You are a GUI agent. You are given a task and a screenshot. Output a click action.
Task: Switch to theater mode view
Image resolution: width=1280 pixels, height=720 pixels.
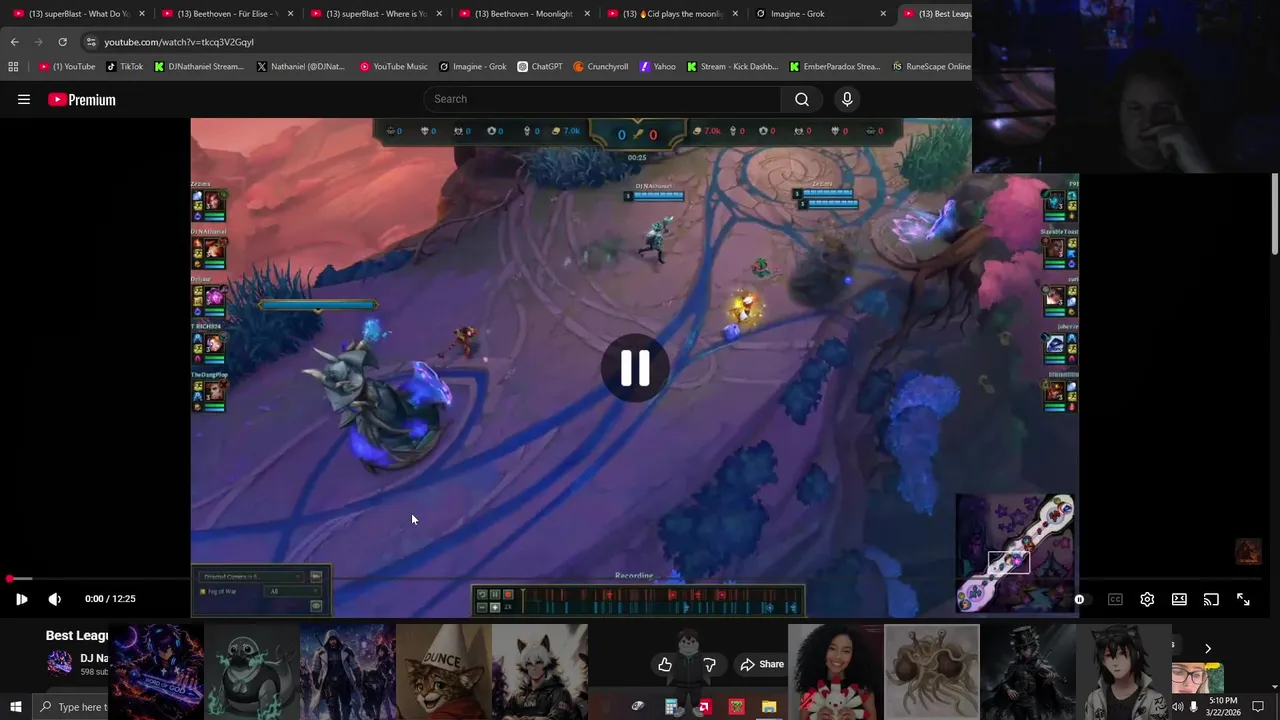(1179, 599)
